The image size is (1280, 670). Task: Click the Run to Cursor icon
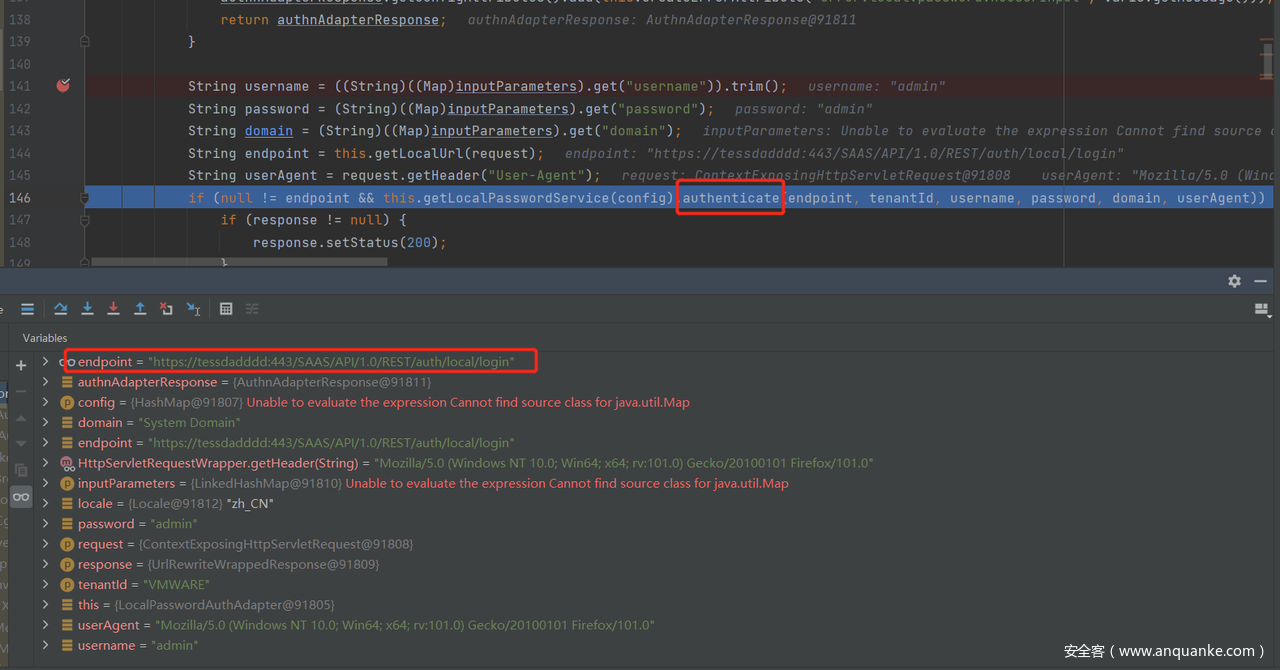[x=193, y=309]
